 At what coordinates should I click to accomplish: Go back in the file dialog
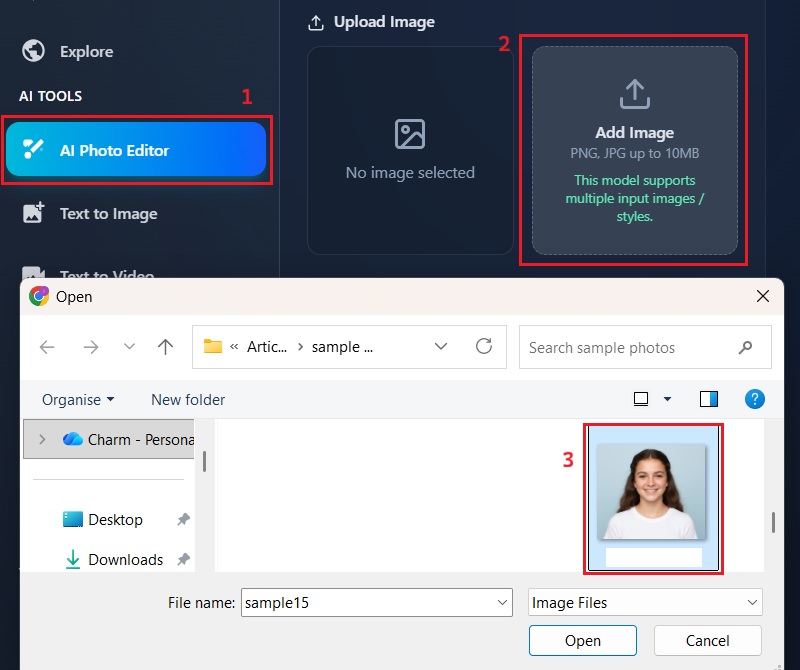[47, 348]
